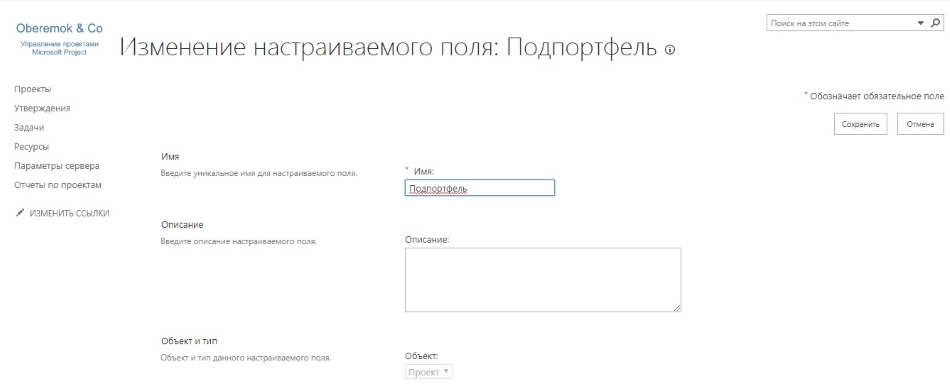Click the Описание textarea resize grip
The width and height of the screenshot is (950, 389).
tap(677, 308)
